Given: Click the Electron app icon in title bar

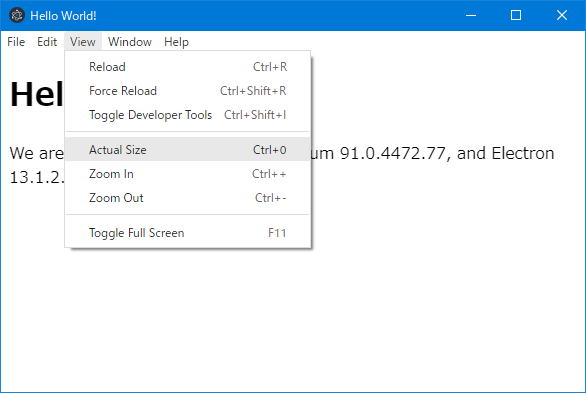Looking at the screenshot, I should pyautogui.click(x=17, y=15).
